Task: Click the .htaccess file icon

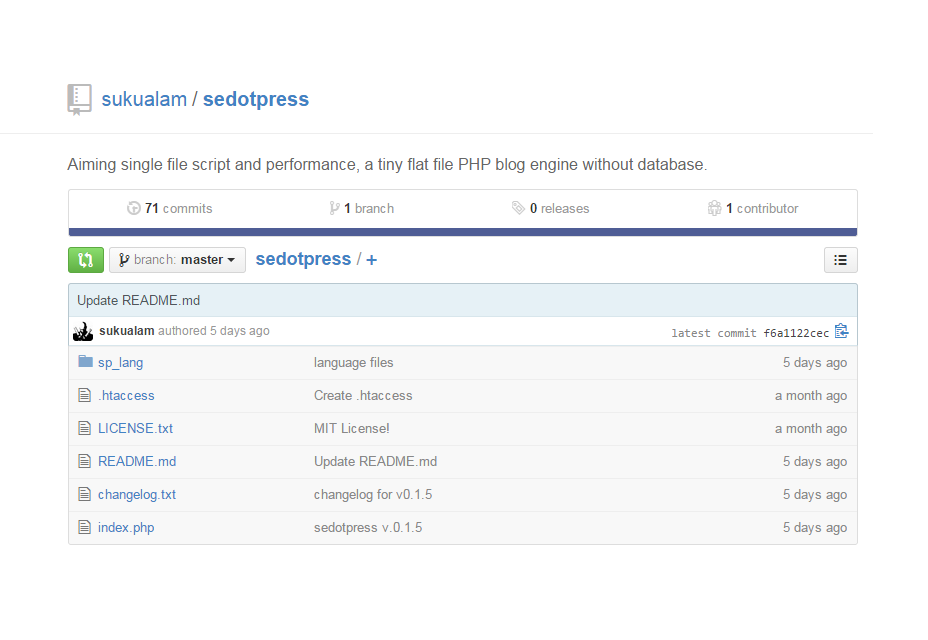Action: 85,395
